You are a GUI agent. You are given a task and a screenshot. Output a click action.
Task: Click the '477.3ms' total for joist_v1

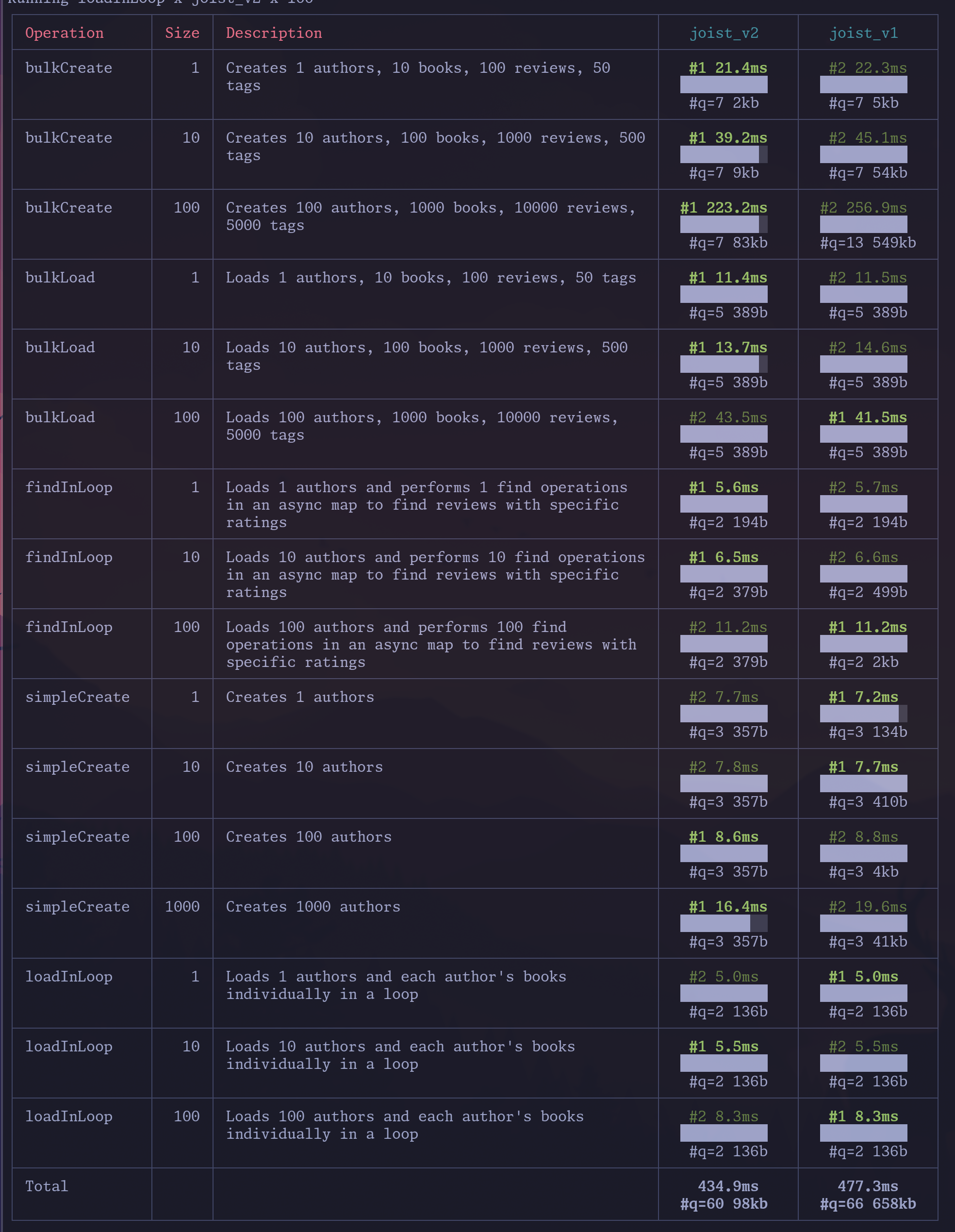pyautogui.click(x=868, y=1186)
